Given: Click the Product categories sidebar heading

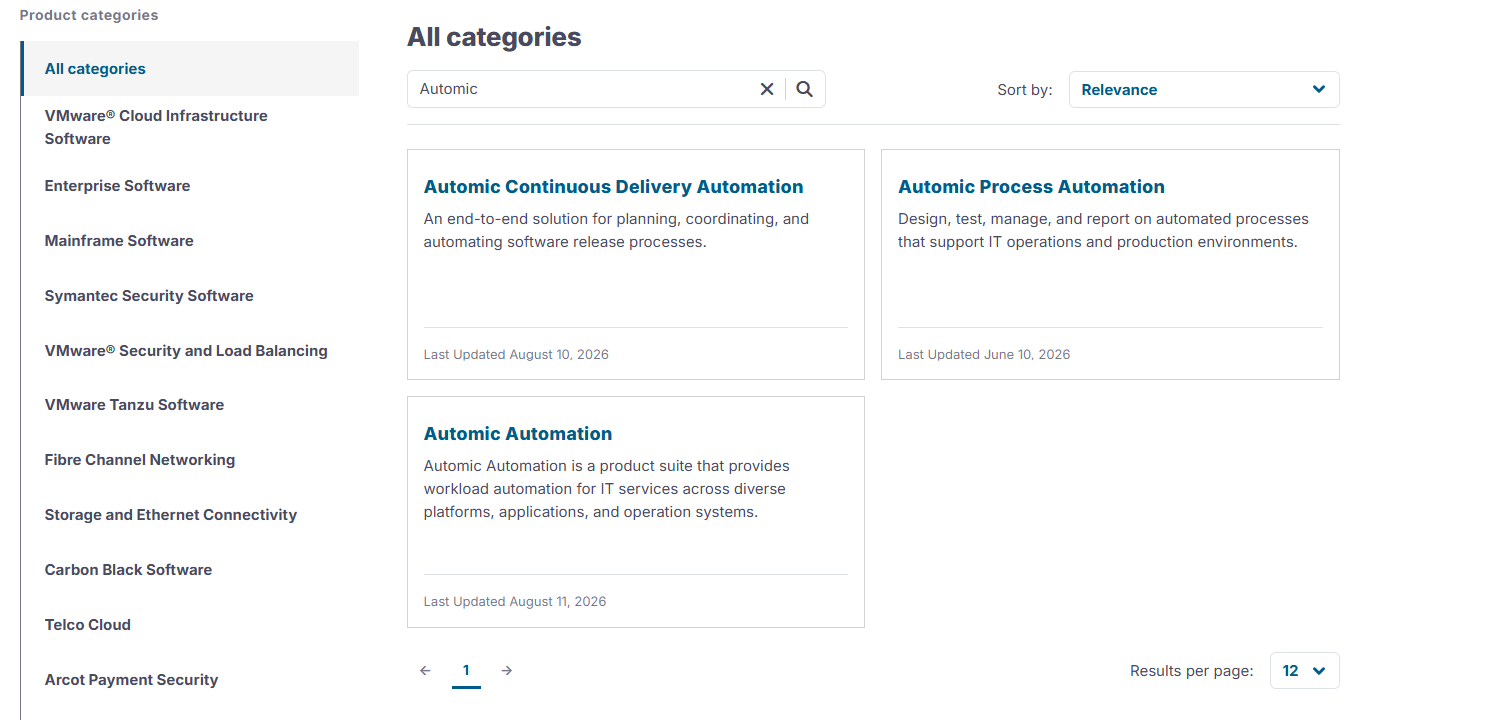Looking at the screenshot, I should (x=89, y=15).
